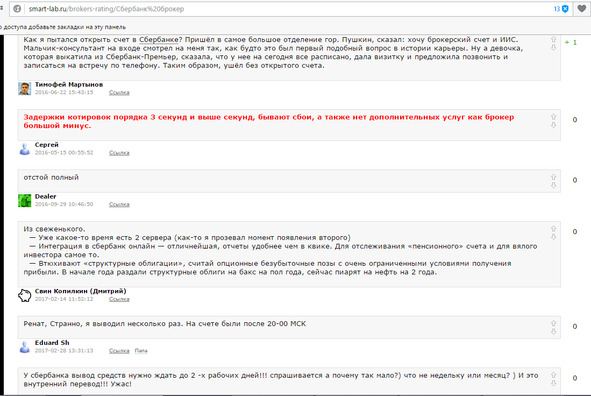Upvote Свин Копилкин's comment 'Из свеженького'
Viewport: 591px width, 396px height.
pyautogui.click(x=553, y=229)
